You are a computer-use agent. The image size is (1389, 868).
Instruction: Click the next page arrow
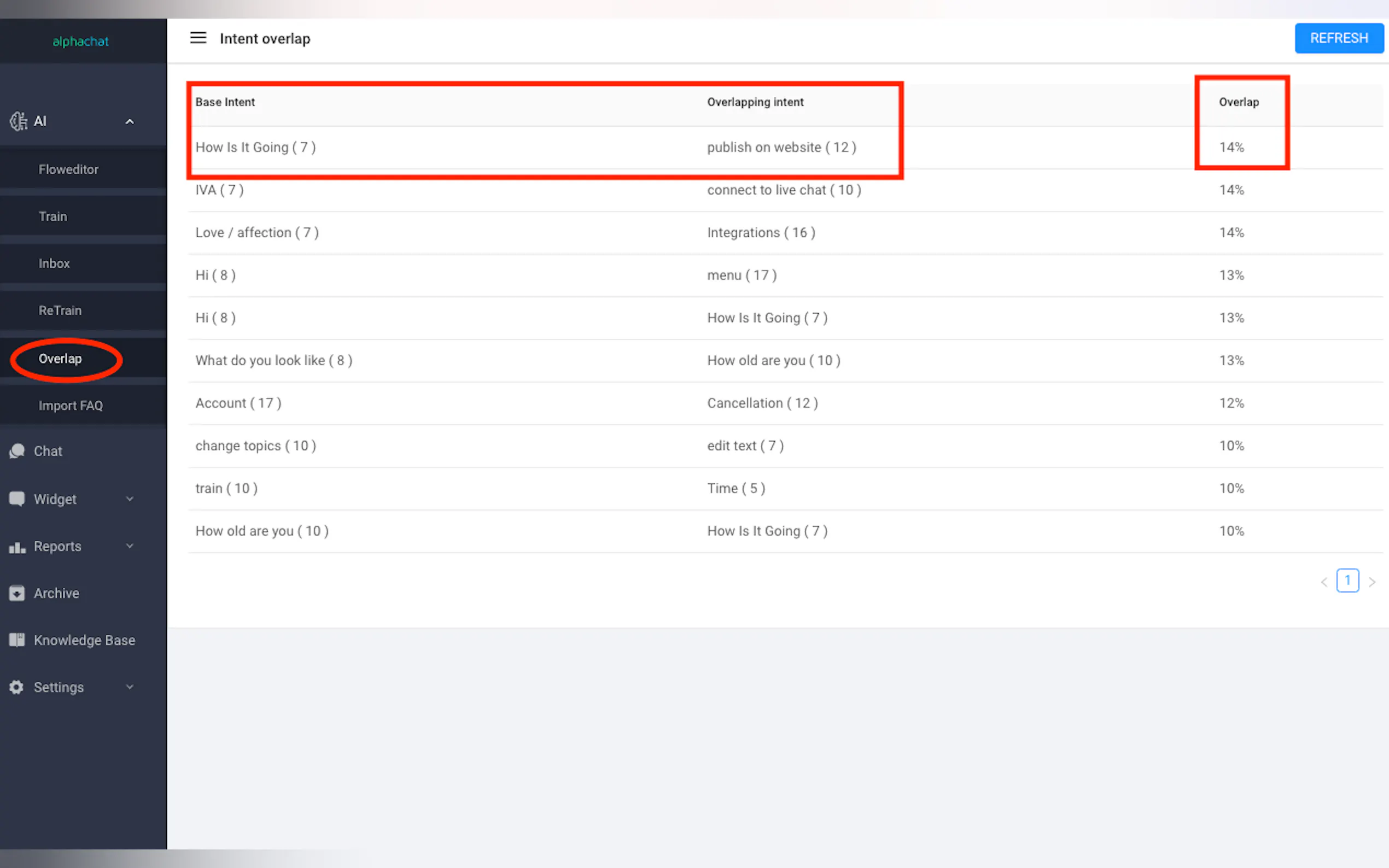point(1372,582)
